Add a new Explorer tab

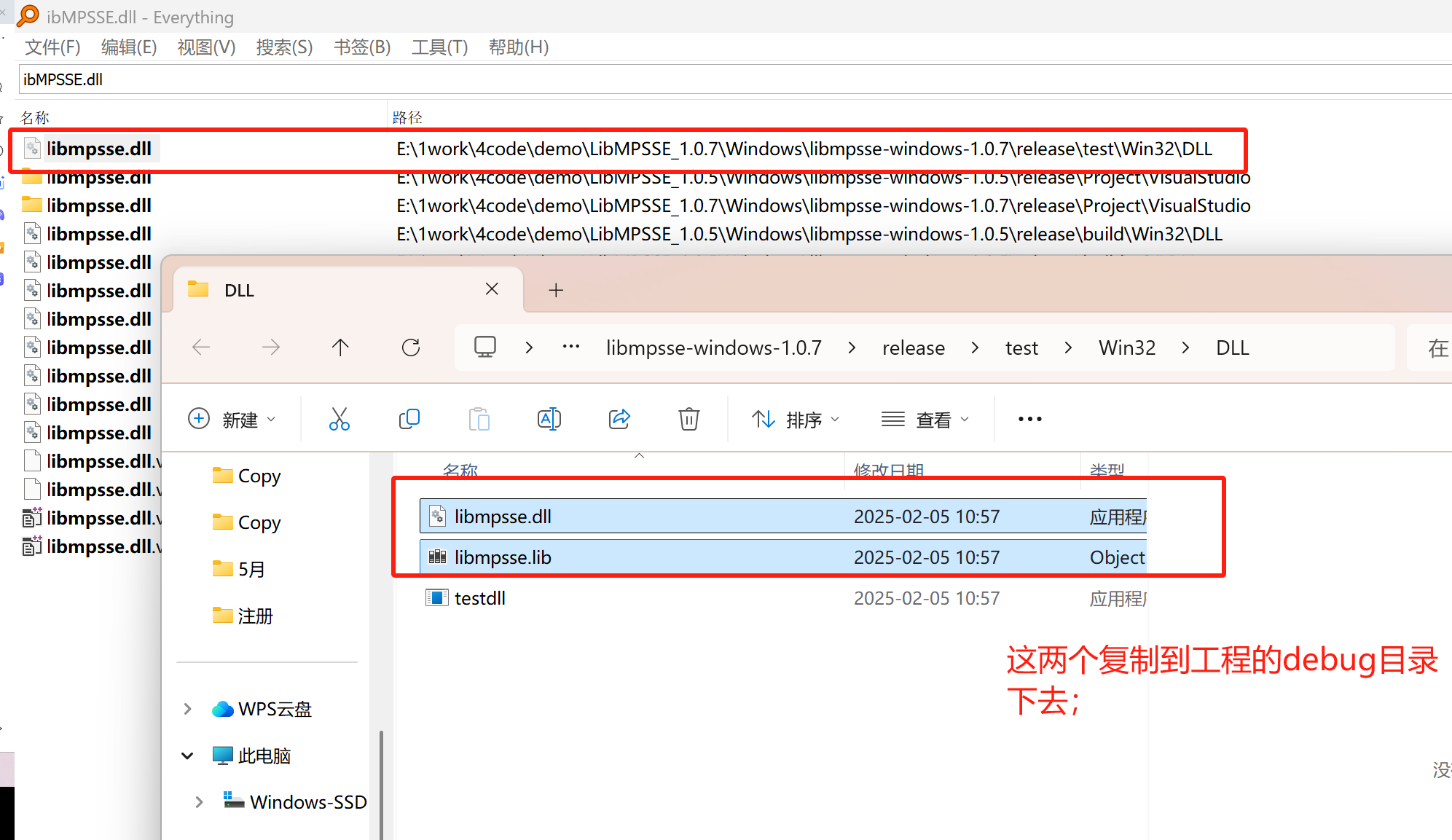pos(556,290)
